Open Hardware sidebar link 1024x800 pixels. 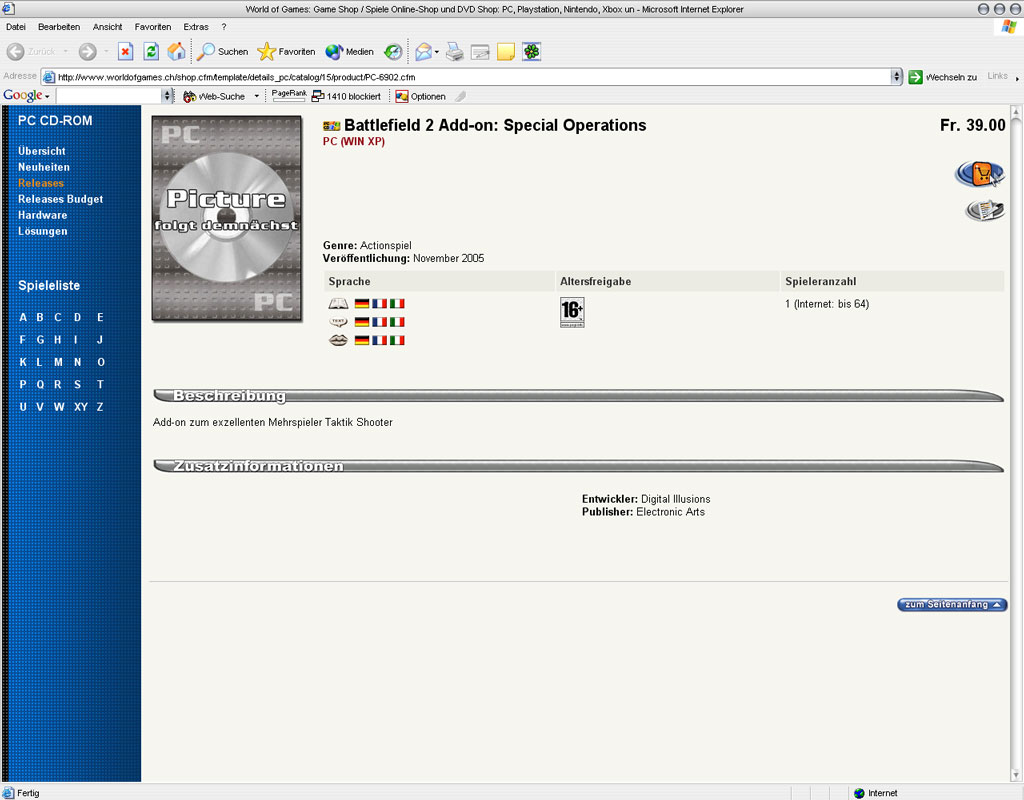click(x=42, y=215)
